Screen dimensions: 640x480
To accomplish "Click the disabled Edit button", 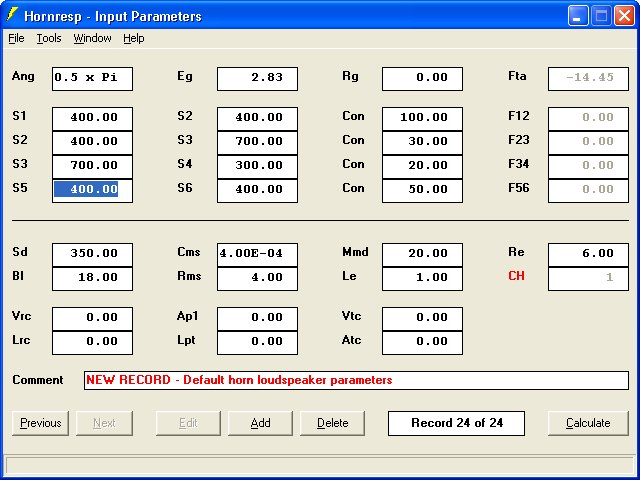I will [188, 423].
